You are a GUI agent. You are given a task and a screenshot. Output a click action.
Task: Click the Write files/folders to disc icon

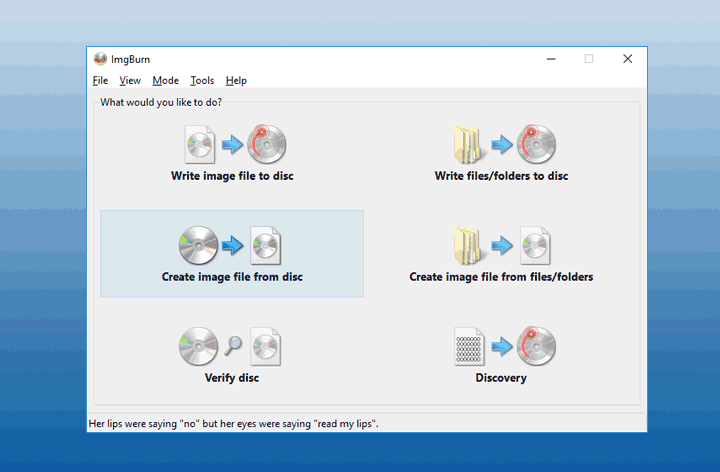505,144
